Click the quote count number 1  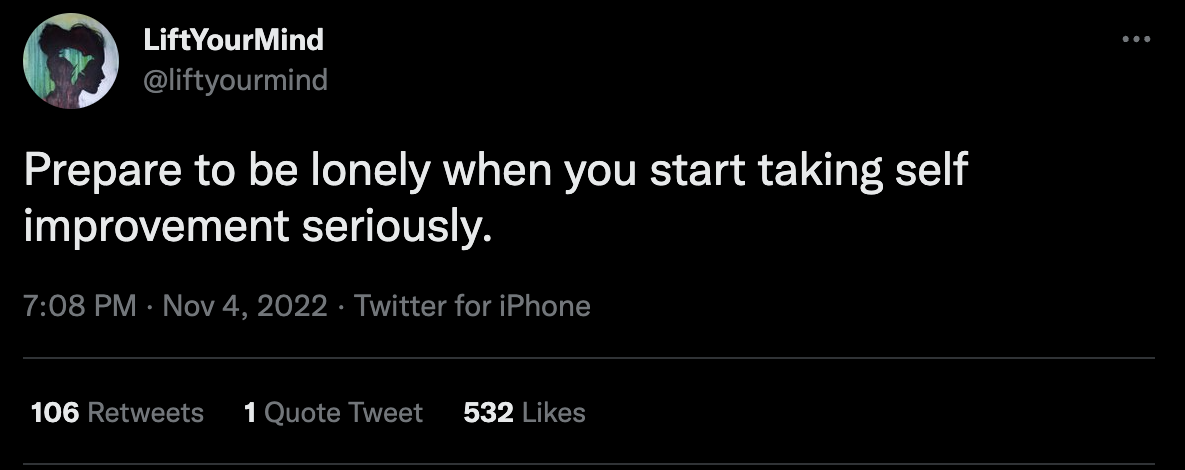point(250,412)
